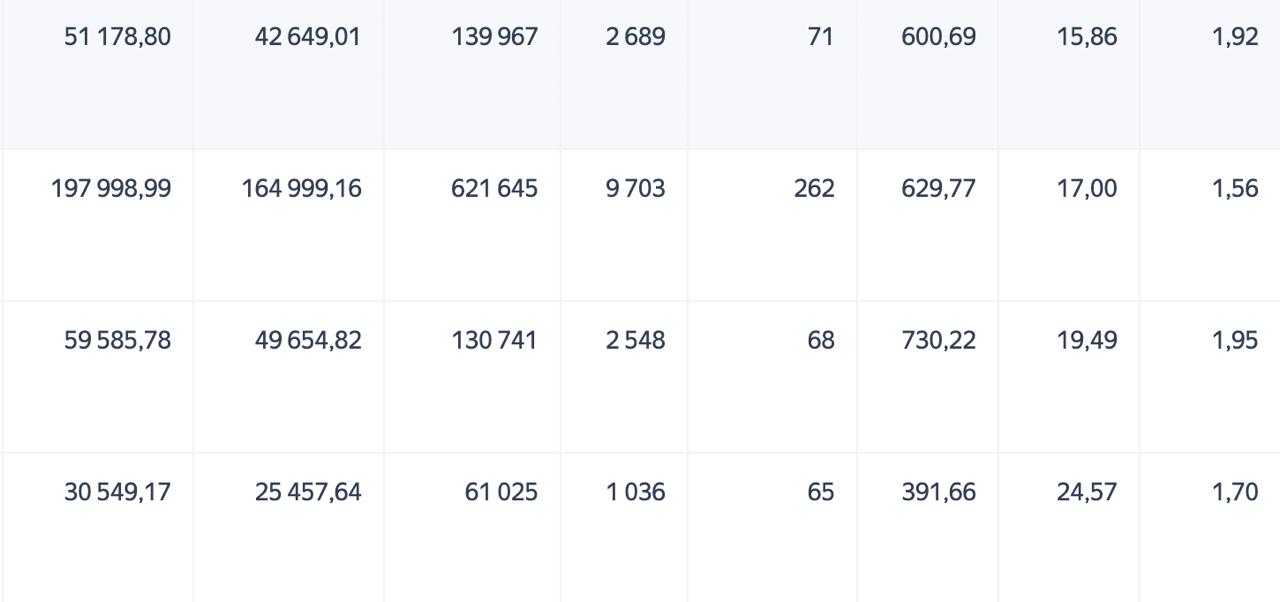Click the 17,00 table cell
Viewport: 1280px width, 602px height.
(1086, 189)
